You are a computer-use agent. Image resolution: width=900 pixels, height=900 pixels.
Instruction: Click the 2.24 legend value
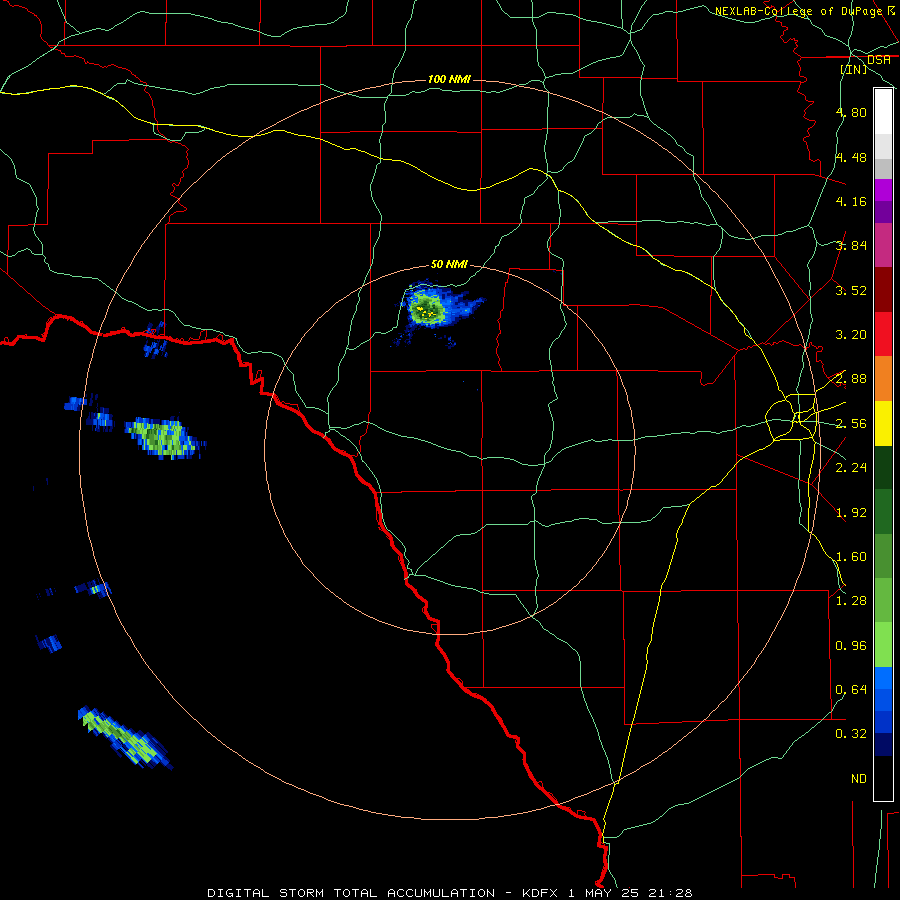click(x=851, y=468)
